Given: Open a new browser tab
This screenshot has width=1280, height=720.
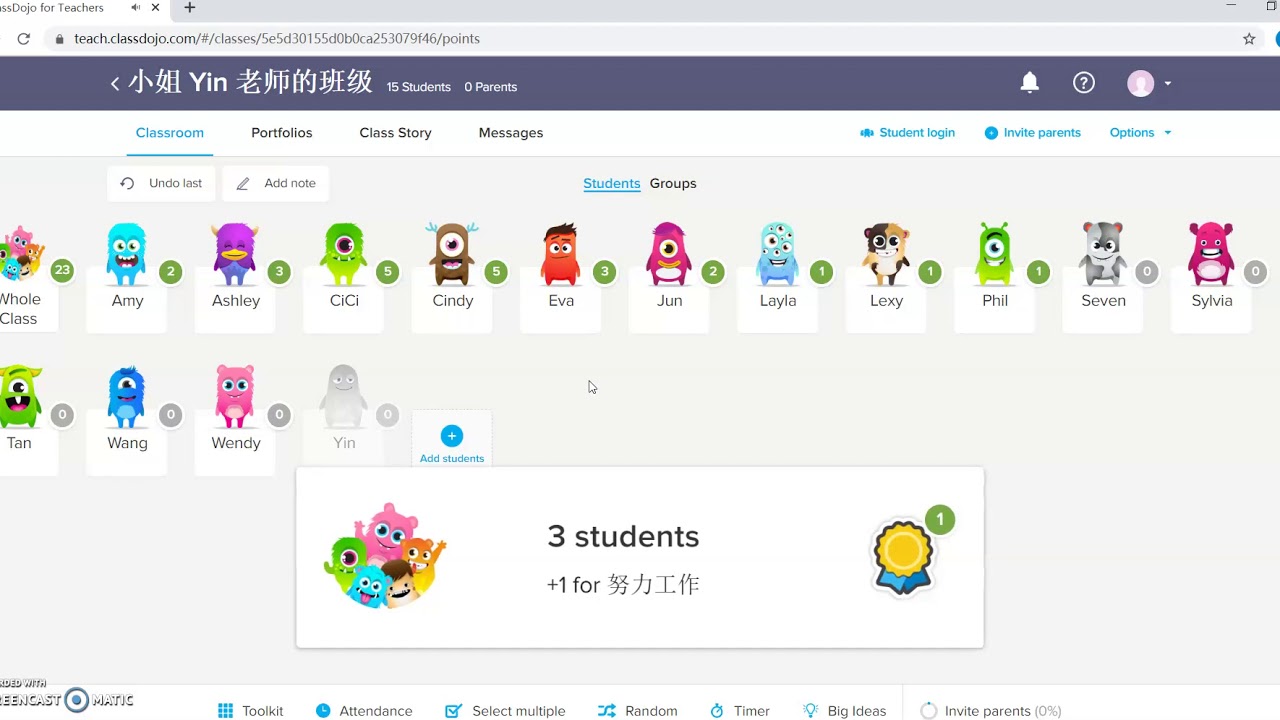Looking at the screenshot, I should (190, 8).
